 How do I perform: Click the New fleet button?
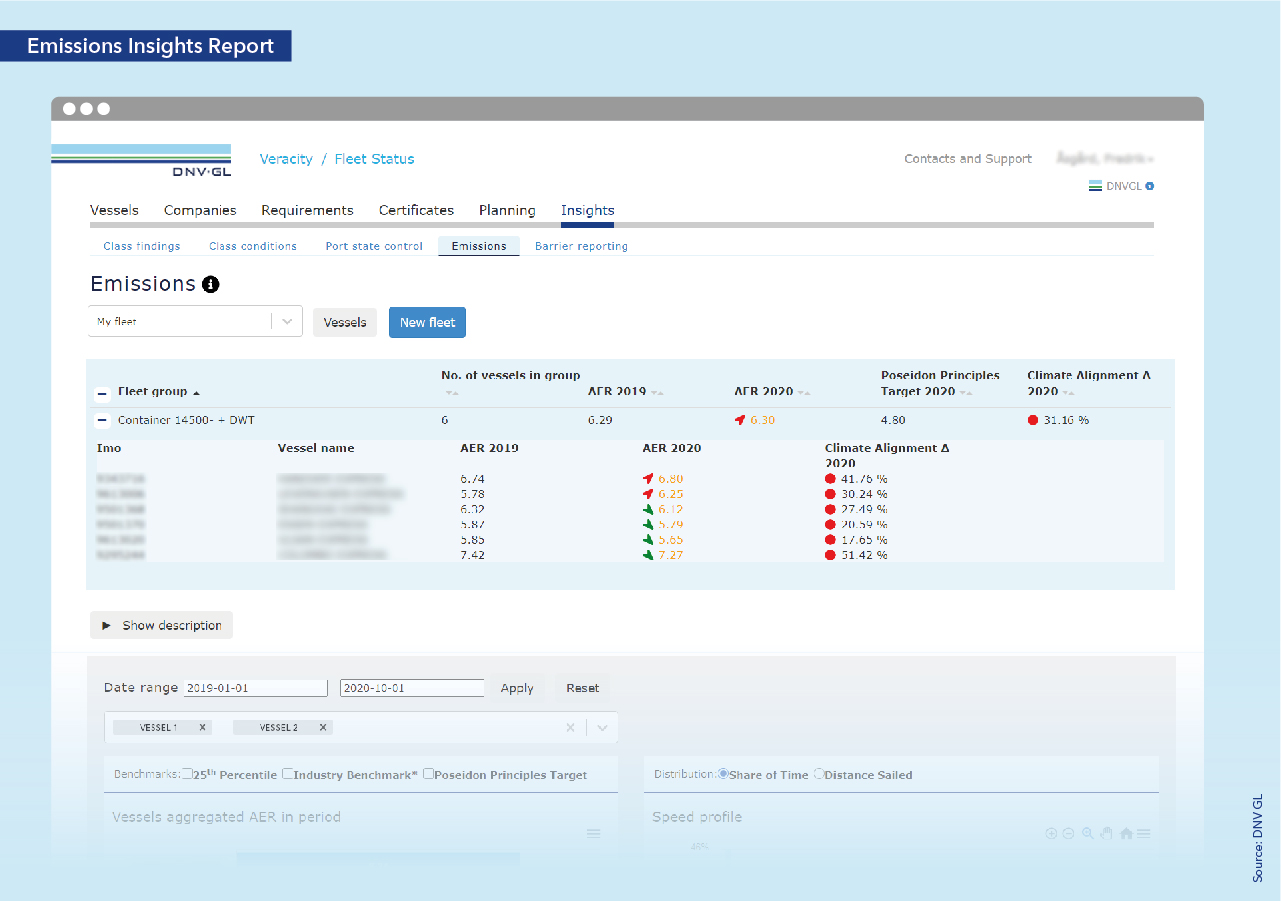point(427,322)
